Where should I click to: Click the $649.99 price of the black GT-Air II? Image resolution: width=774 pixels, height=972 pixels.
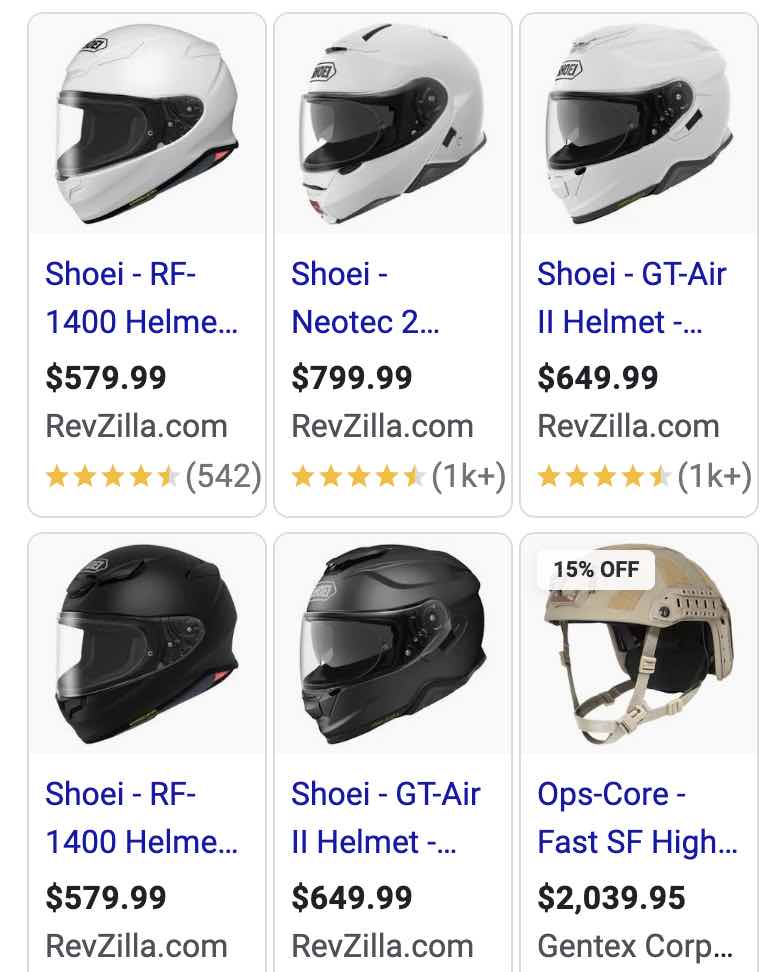[x=352, y=898]
